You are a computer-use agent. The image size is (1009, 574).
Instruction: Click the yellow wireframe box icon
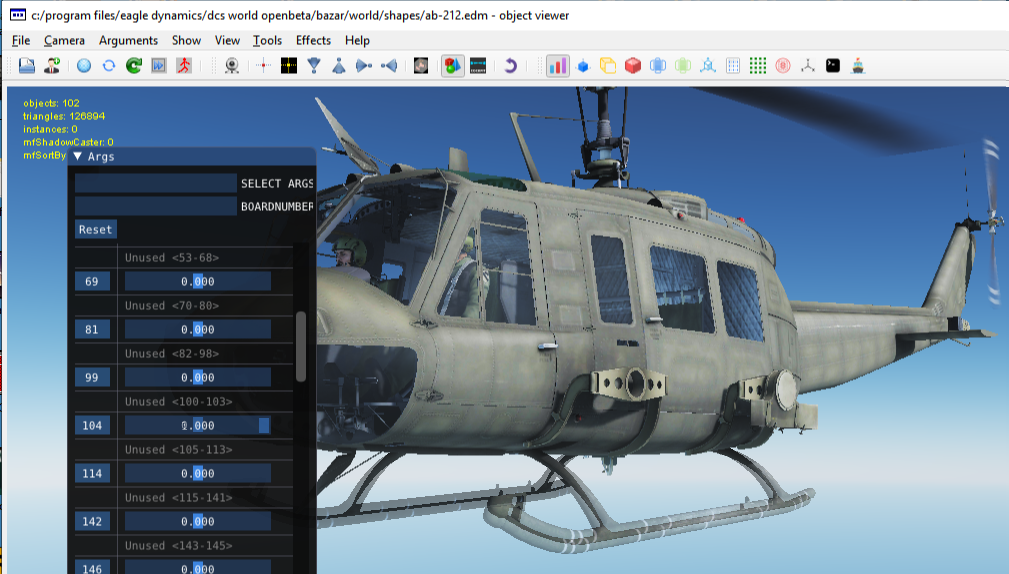click(607, 66)
